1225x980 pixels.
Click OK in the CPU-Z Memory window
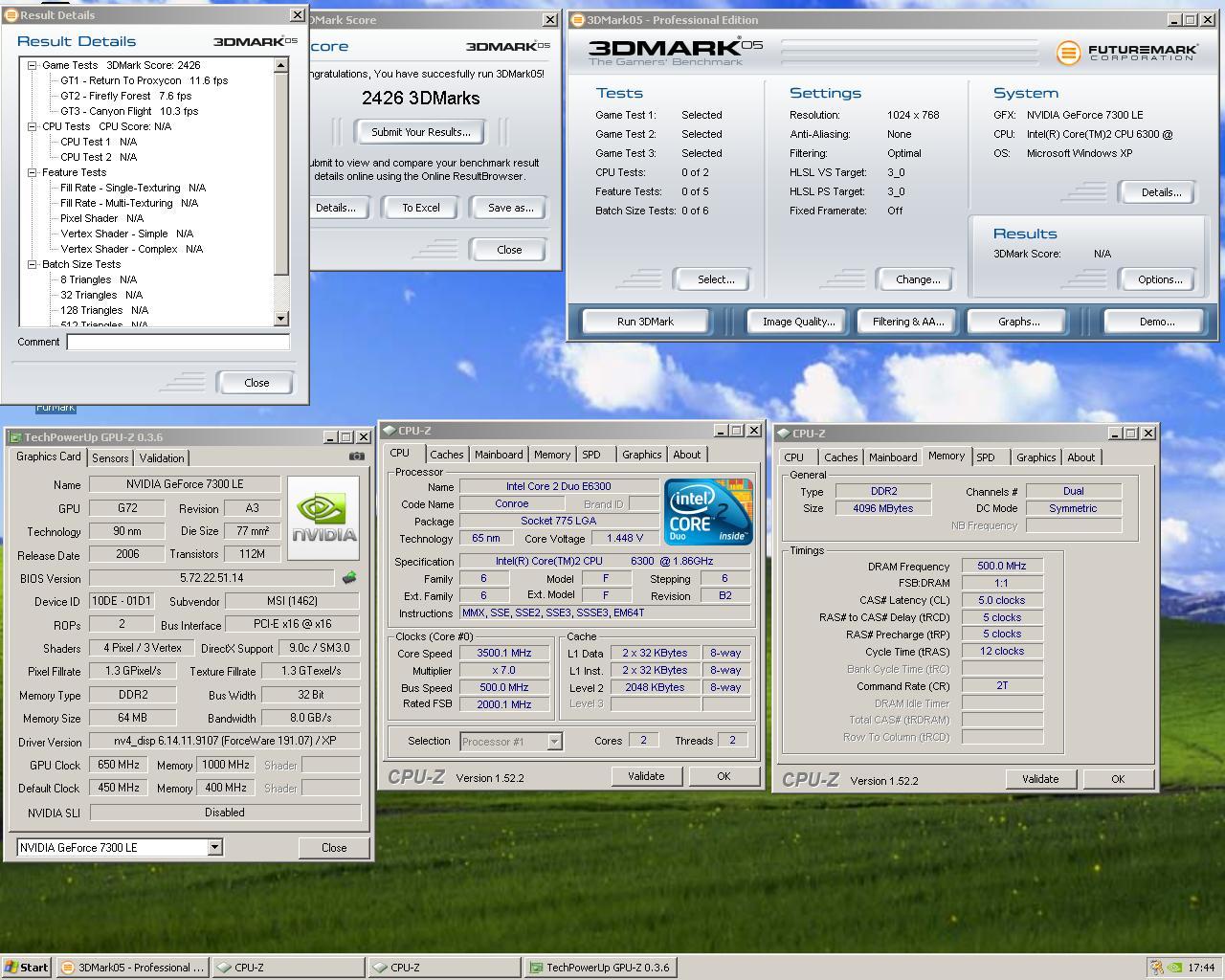tap(1117, 779)
